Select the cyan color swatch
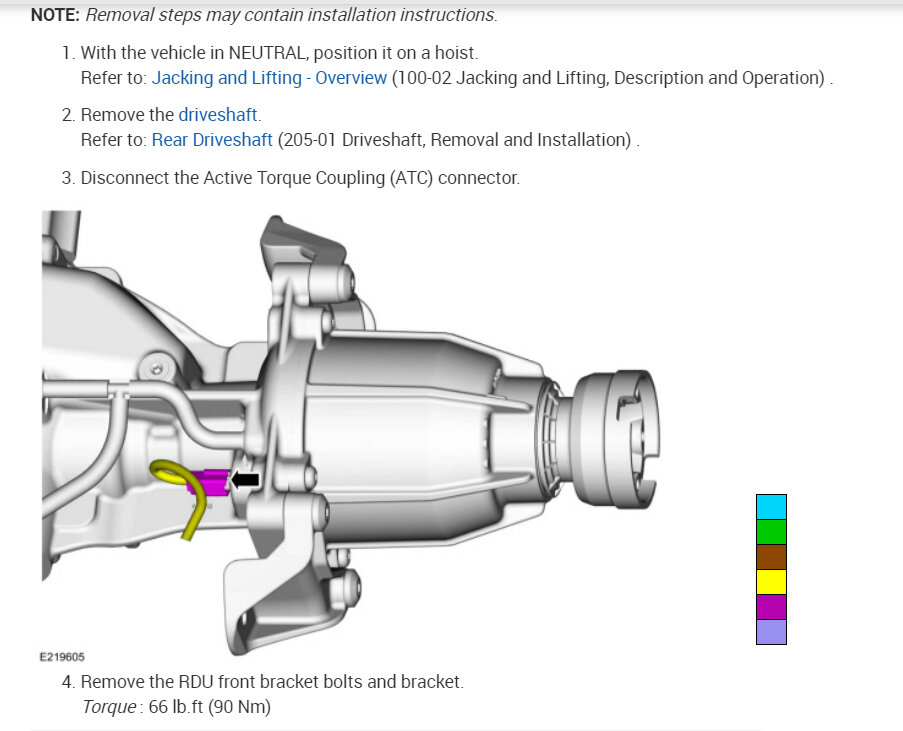 tap(771, 507)
